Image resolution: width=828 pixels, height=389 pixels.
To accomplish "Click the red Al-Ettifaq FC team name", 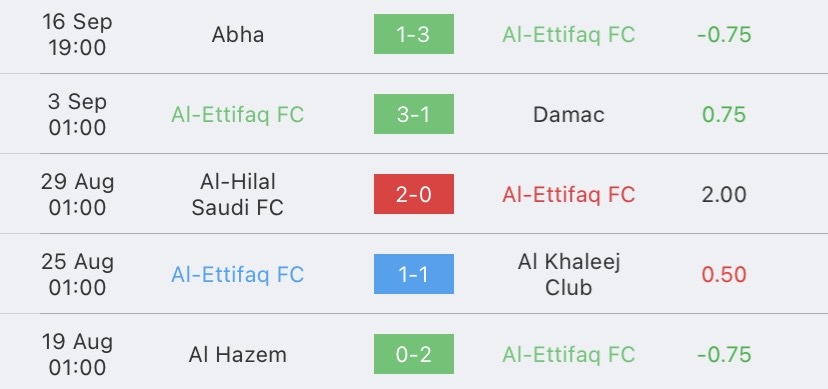I will 568,195.
